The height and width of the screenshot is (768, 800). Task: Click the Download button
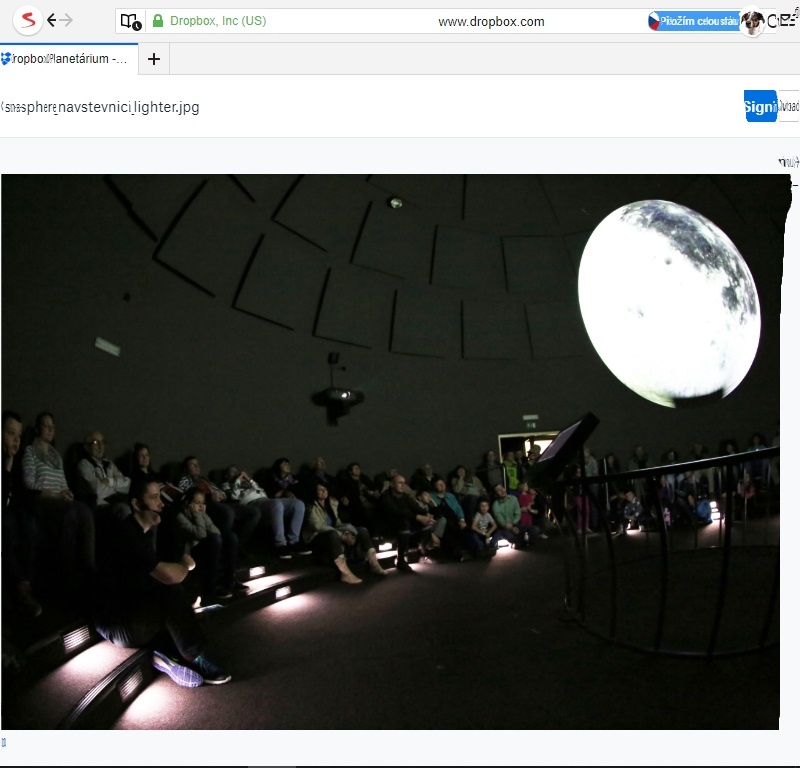click(x=788, y=107)
